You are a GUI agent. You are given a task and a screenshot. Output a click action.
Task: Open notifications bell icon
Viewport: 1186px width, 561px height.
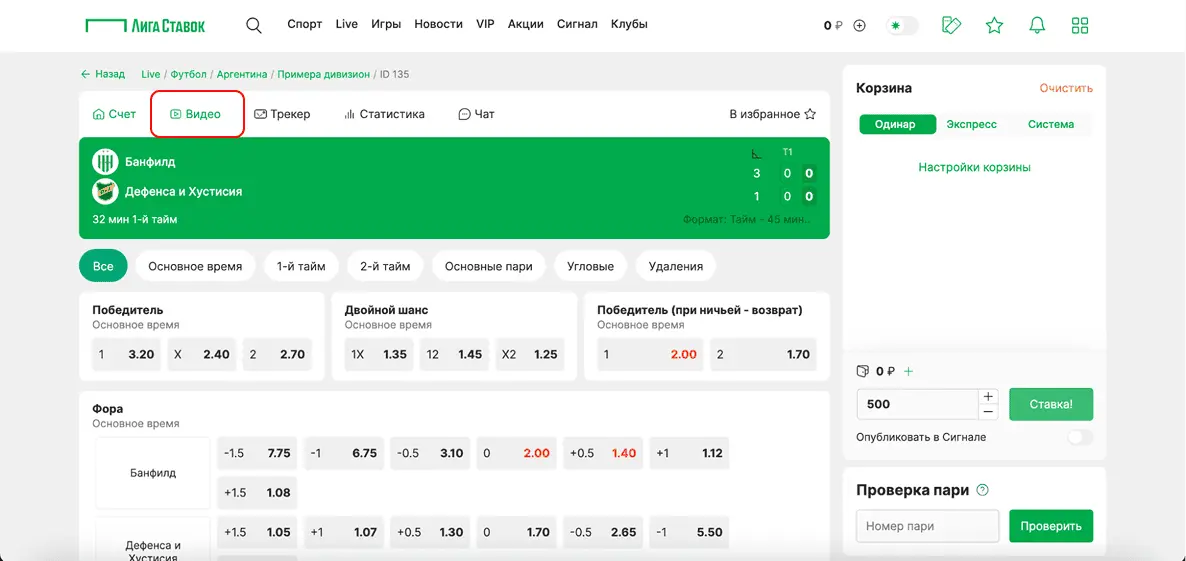point(1037,25)
